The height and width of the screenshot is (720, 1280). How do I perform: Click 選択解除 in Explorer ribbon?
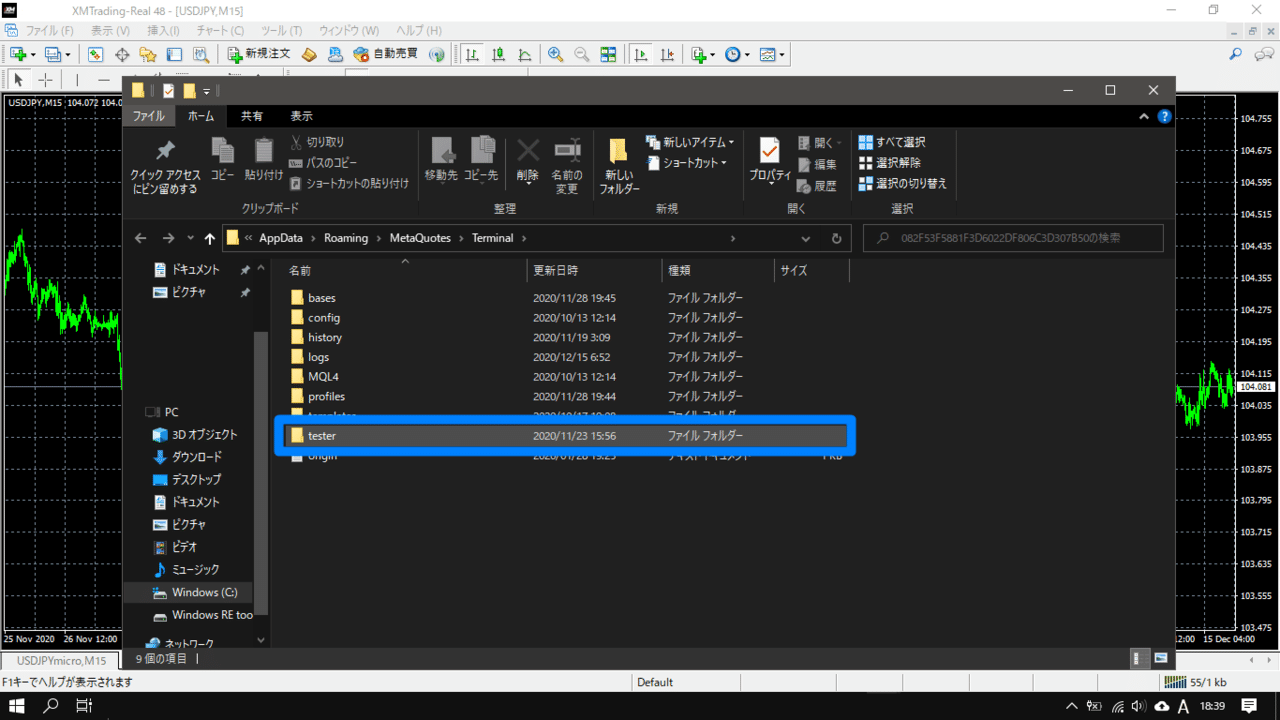tap(890, 163)
